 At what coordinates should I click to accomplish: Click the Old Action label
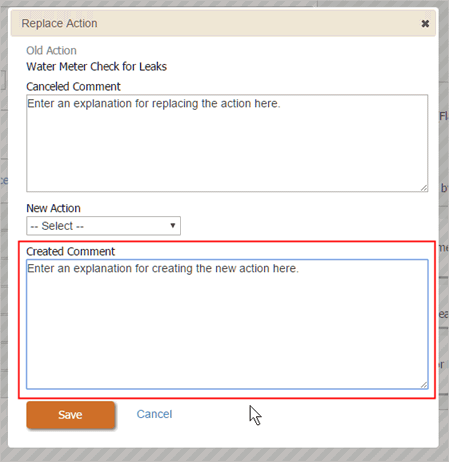[51, 51]
